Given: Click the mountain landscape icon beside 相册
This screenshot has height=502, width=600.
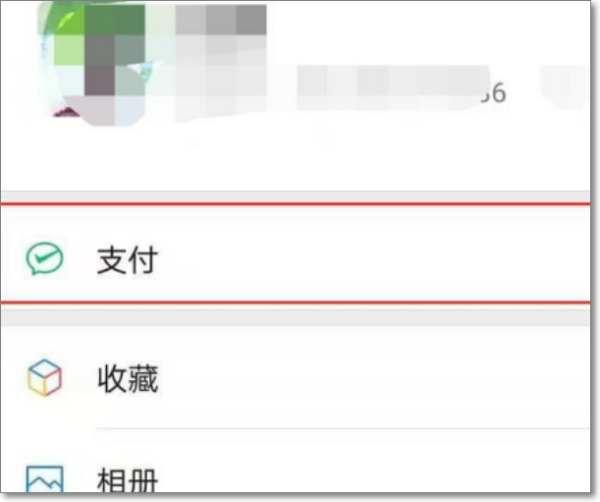Looking at the screenshot, I should [x=44, y=479].
